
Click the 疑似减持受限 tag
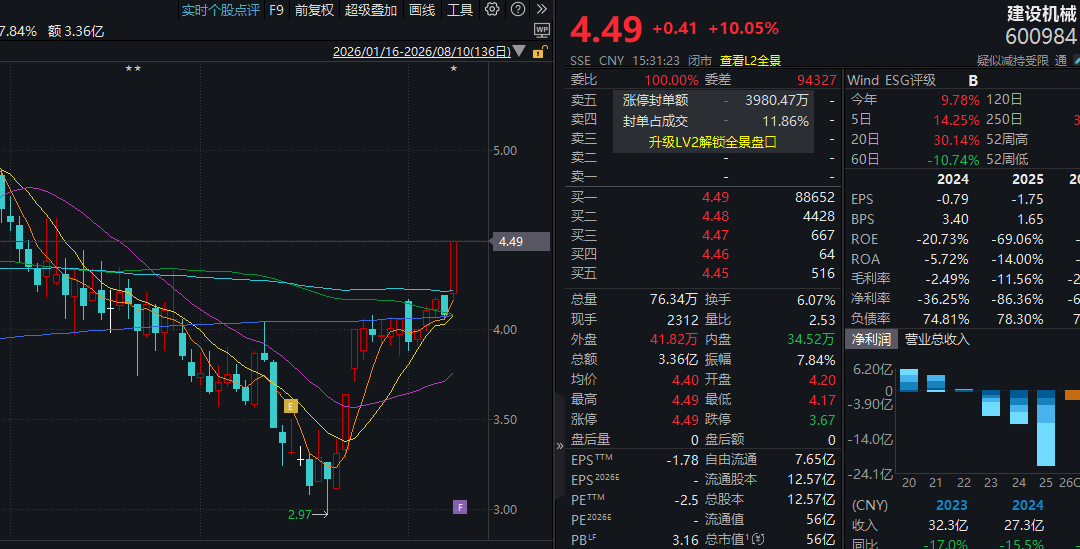pos(1012,61)
